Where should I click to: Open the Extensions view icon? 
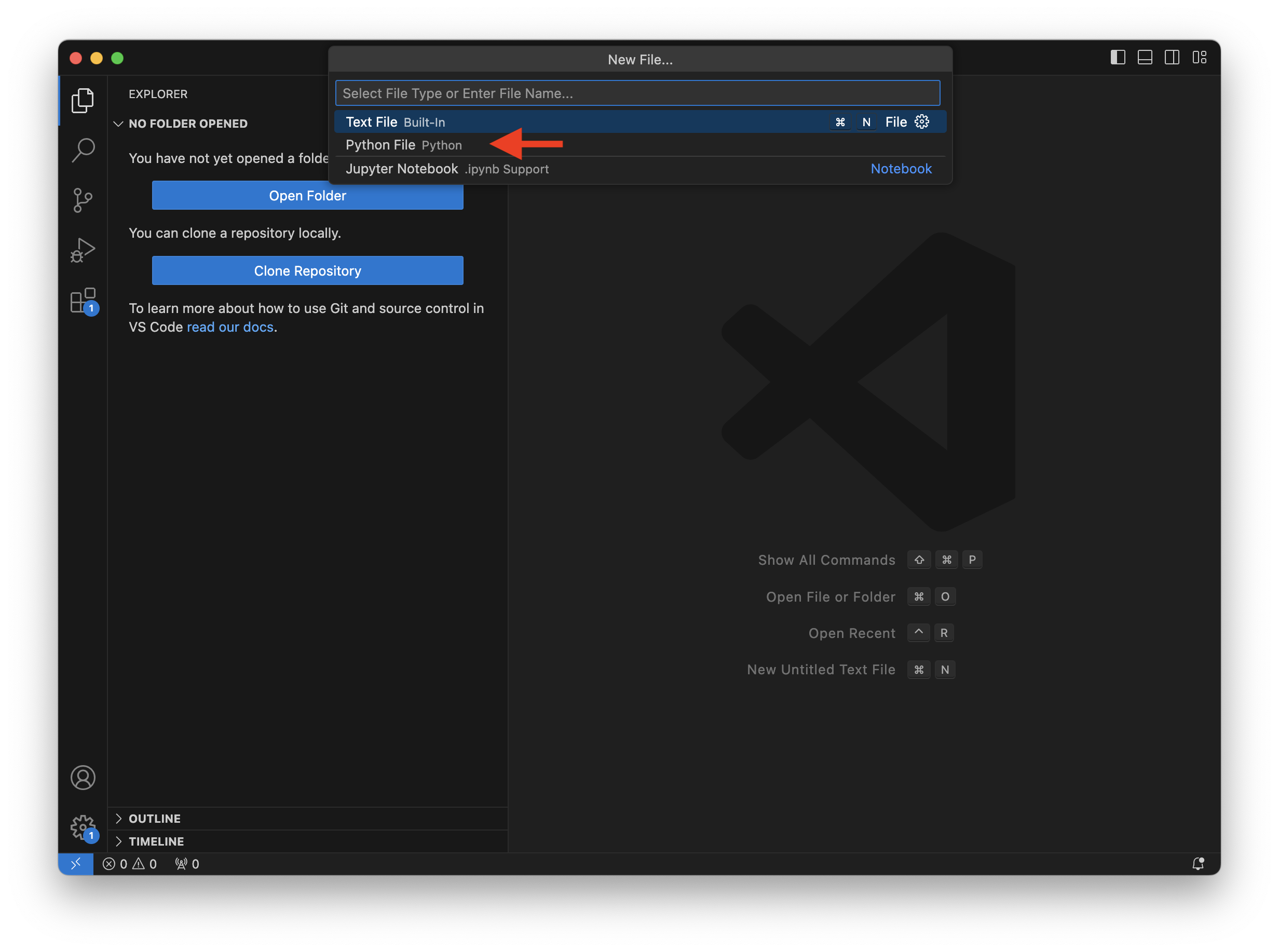(83, 300)
